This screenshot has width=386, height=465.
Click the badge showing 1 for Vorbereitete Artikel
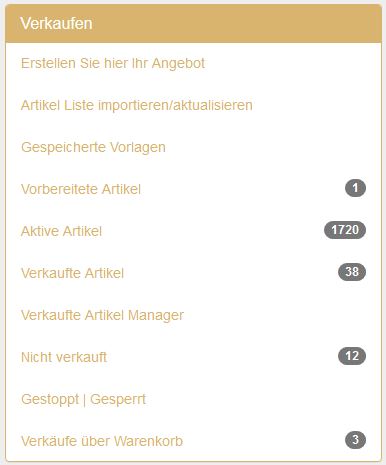[x=355, y=188]
